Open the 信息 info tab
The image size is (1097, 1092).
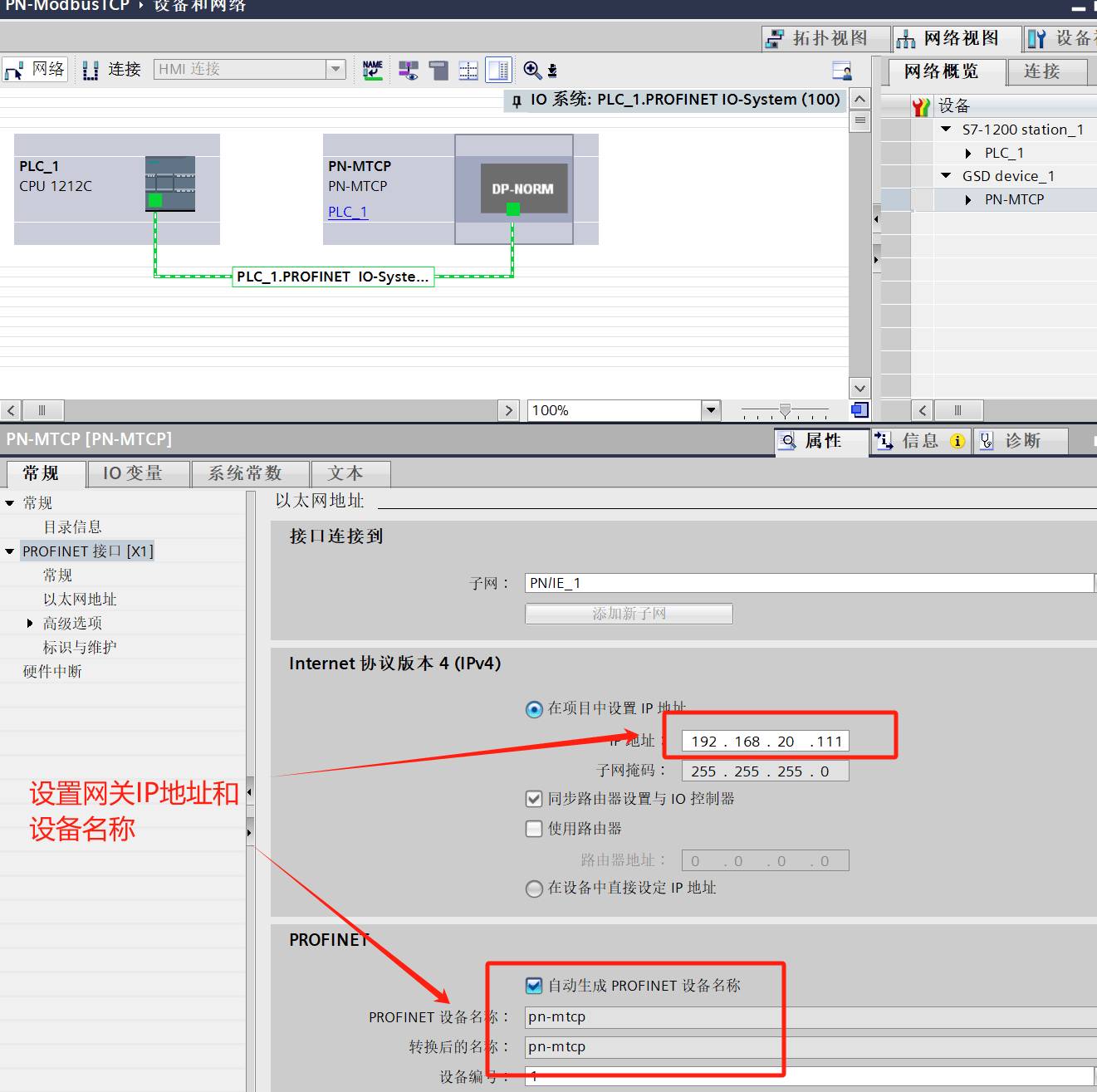point(921,441)
